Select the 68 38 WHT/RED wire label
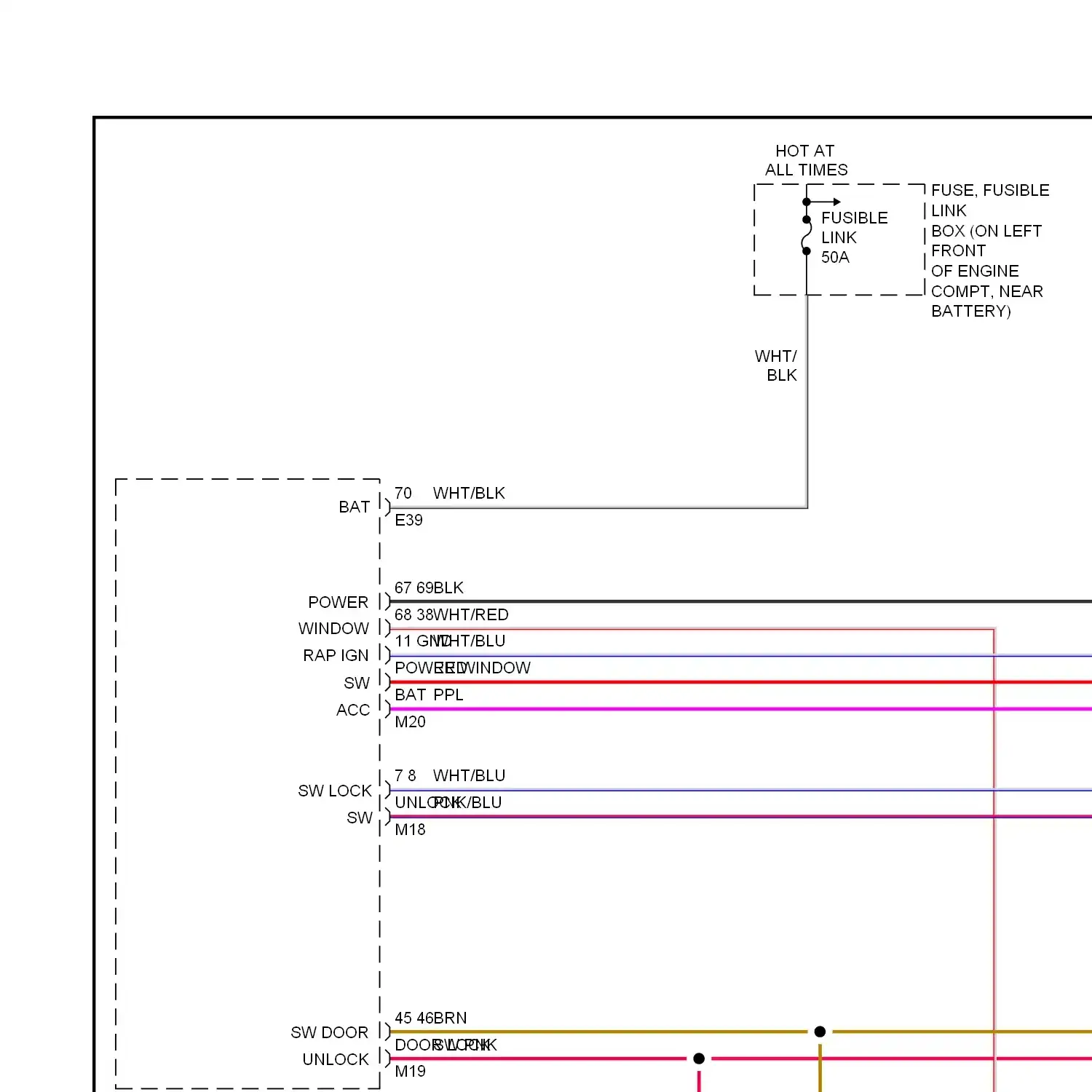Viewport: 1092px width, 1092px height. (x=451, y=614)
